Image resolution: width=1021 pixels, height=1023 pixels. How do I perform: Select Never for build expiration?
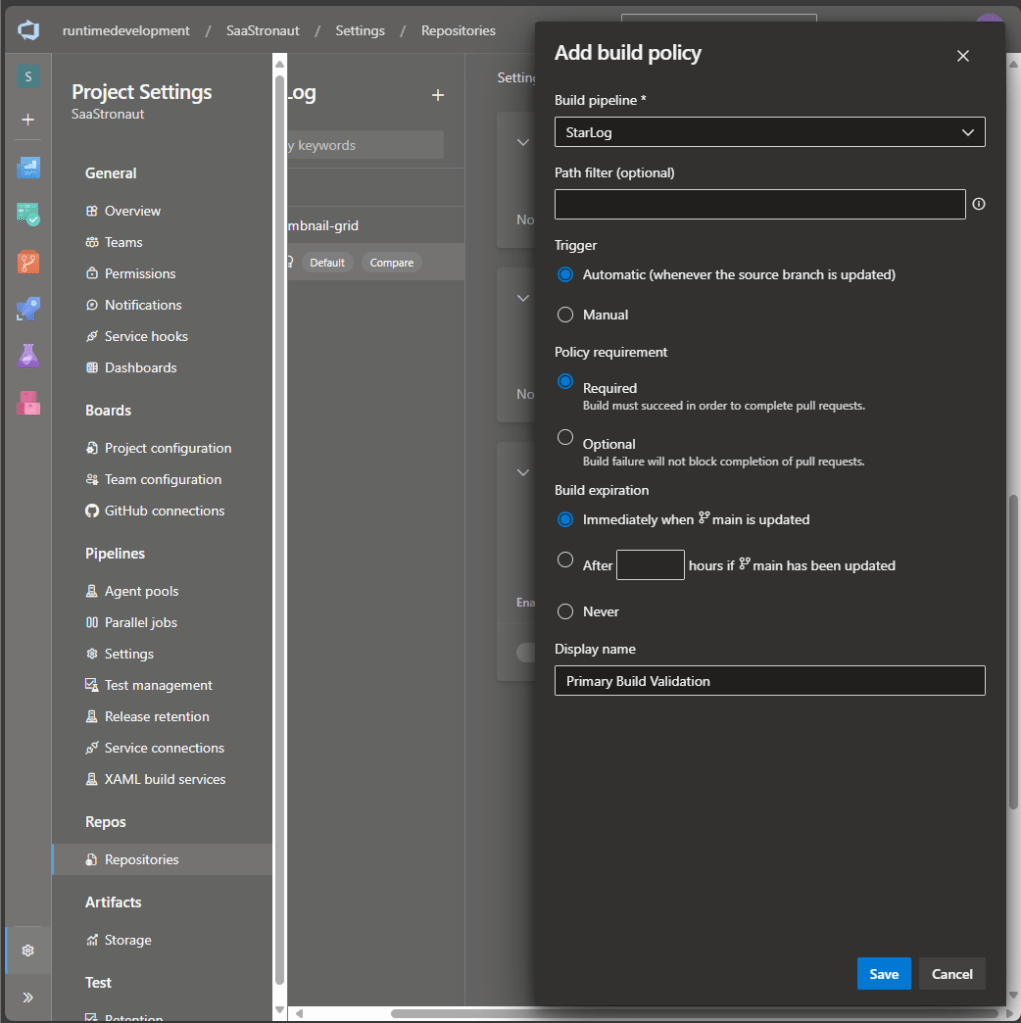pos(565,611)
